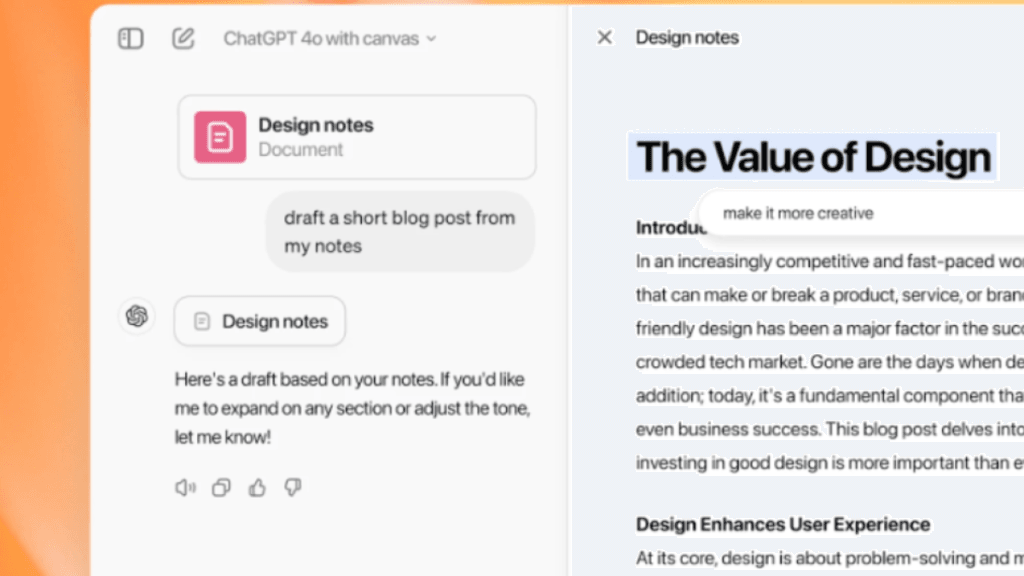Click the document icon in the Design notes chip

pyautogui.click(x=202, y=321)
